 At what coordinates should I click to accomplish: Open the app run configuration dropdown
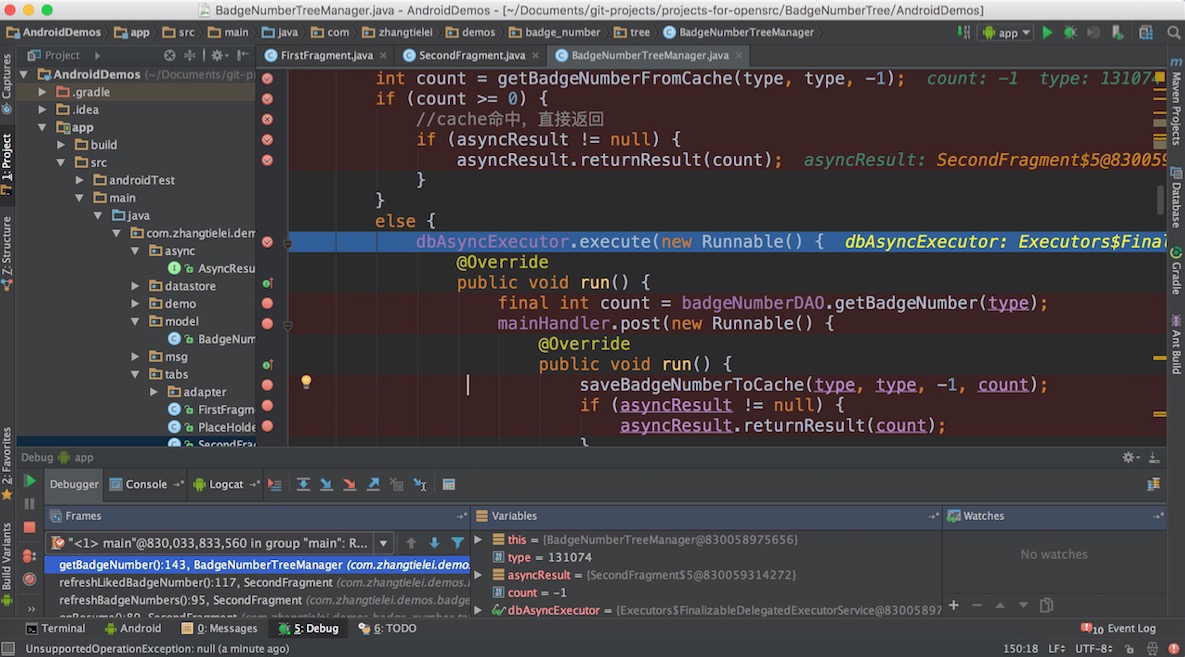click(1006, 33)
